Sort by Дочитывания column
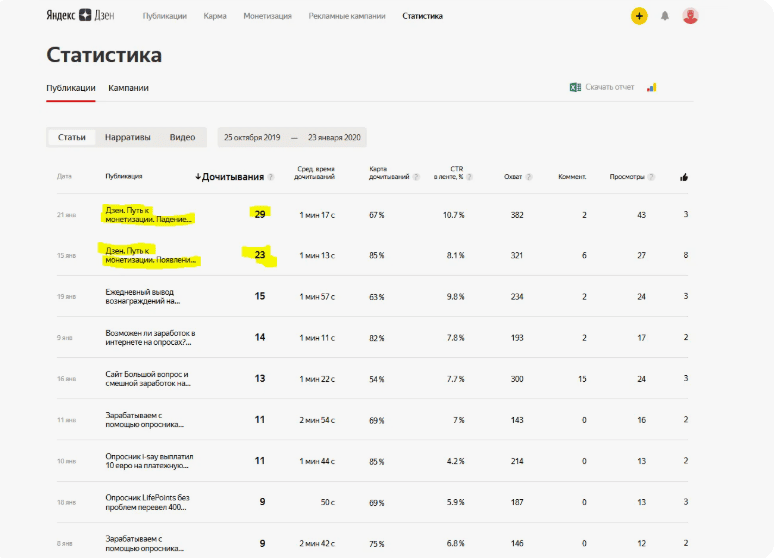777x558 pixels. [x=229, y=177]
